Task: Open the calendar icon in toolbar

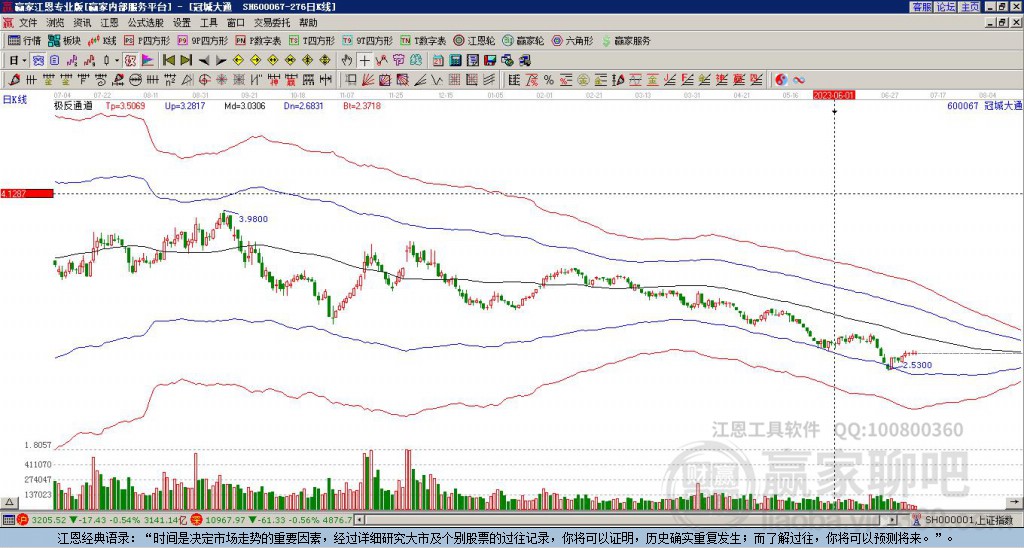Action: [438, 60]
